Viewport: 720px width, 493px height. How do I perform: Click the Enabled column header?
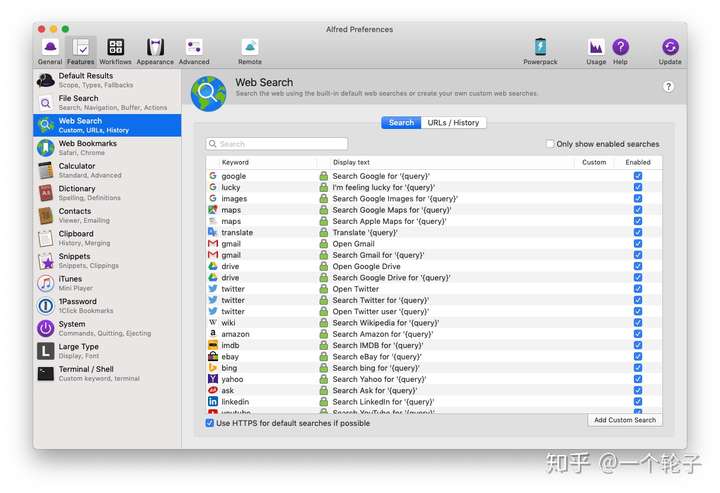point(638,162)
